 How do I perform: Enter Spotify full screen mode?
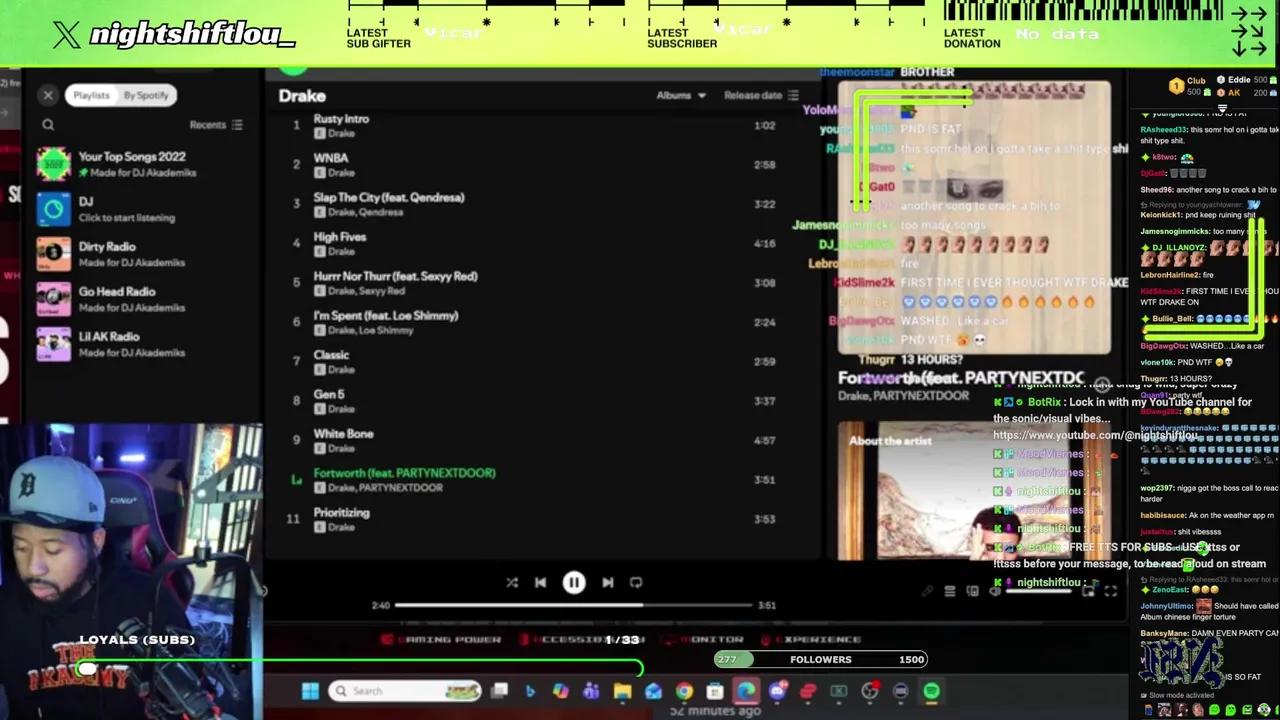tap(1110, 591)
